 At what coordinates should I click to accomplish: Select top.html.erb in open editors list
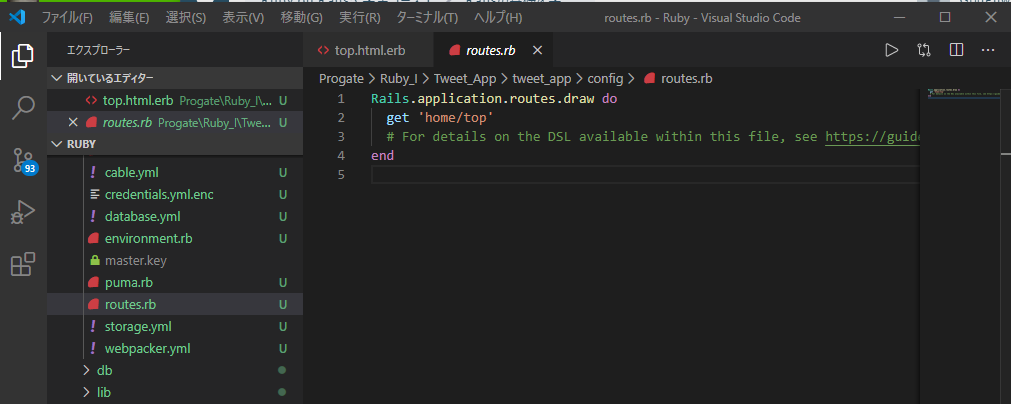pyautogui.click(x=175, y=101)
